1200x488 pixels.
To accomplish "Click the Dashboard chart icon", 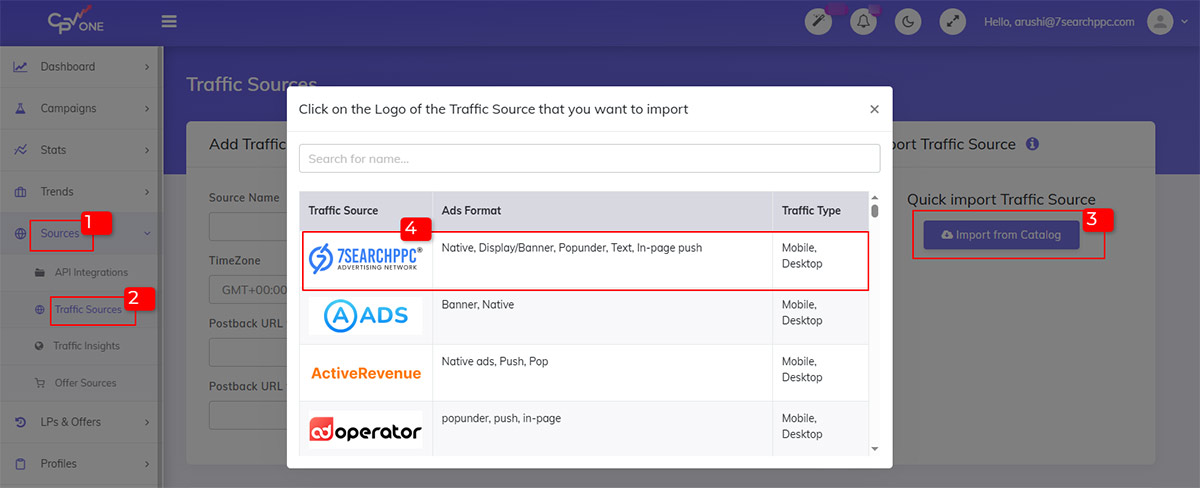I will coord(20,67).
